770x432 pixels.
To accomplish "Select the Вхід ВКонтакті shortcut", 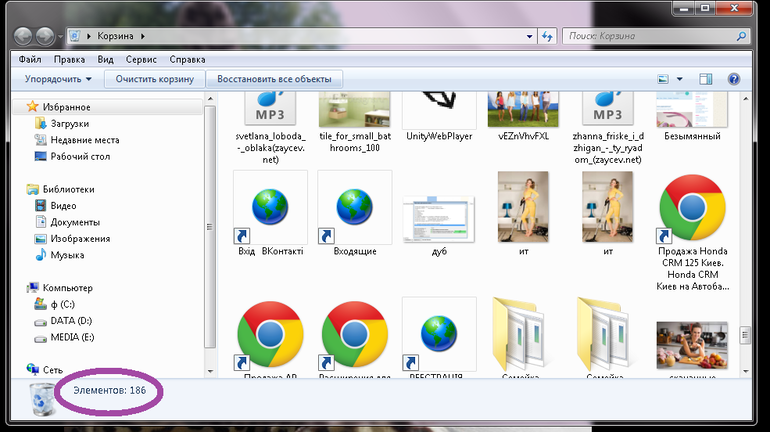I will 270,214.
